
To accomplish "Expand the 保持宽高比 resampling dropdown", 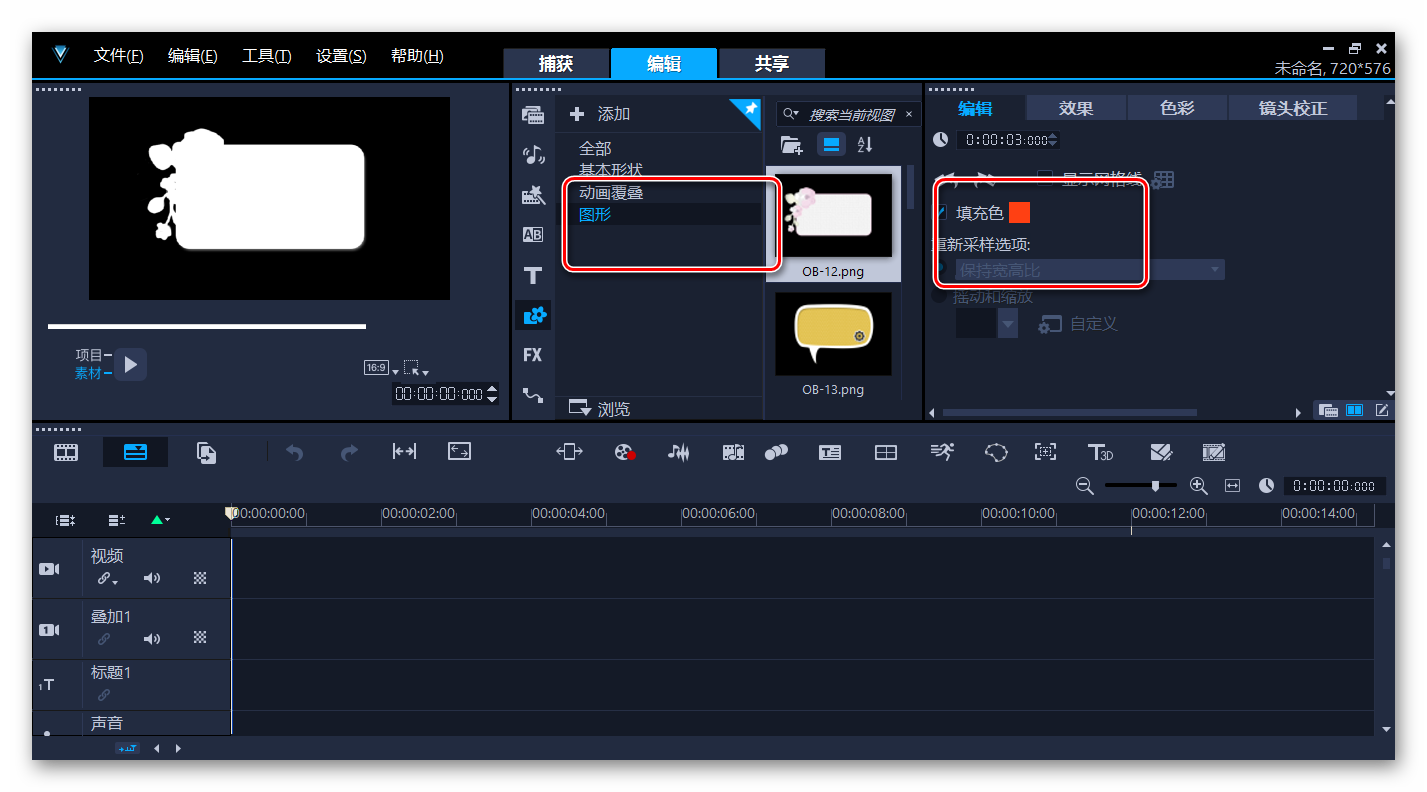I will [1215, 270].
